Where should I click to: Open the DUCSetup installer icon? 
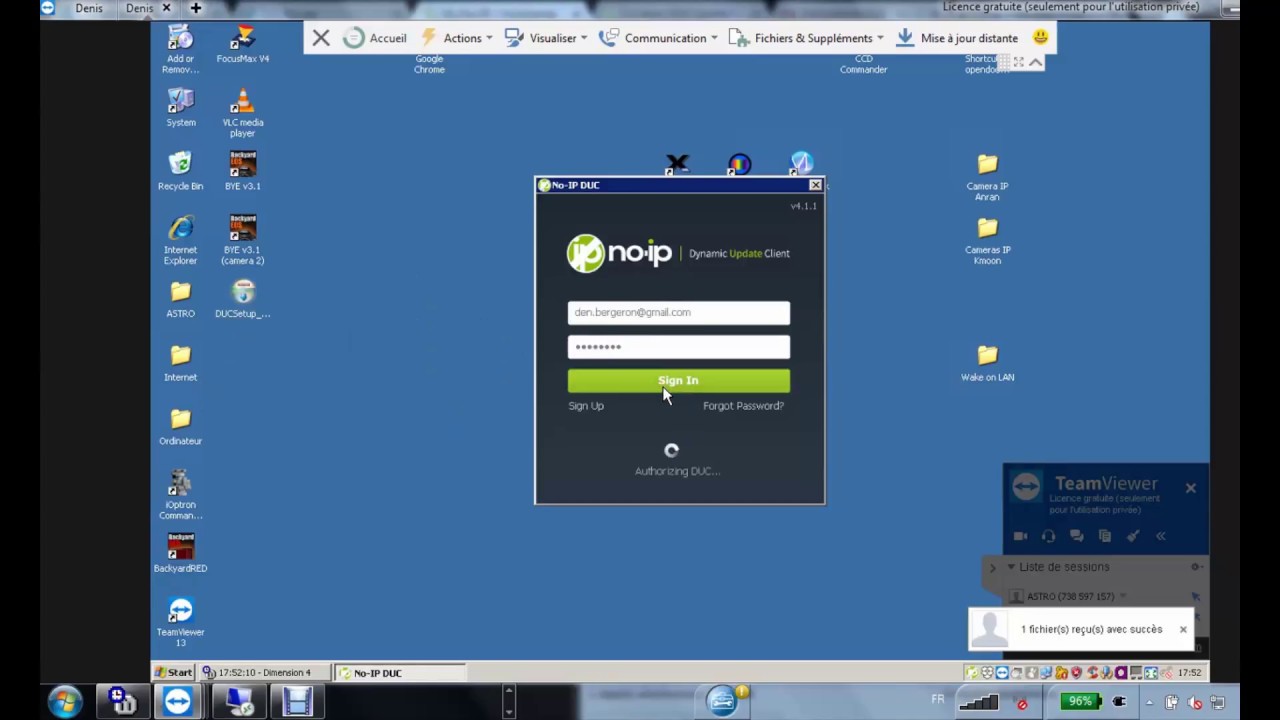click(242, 299)
